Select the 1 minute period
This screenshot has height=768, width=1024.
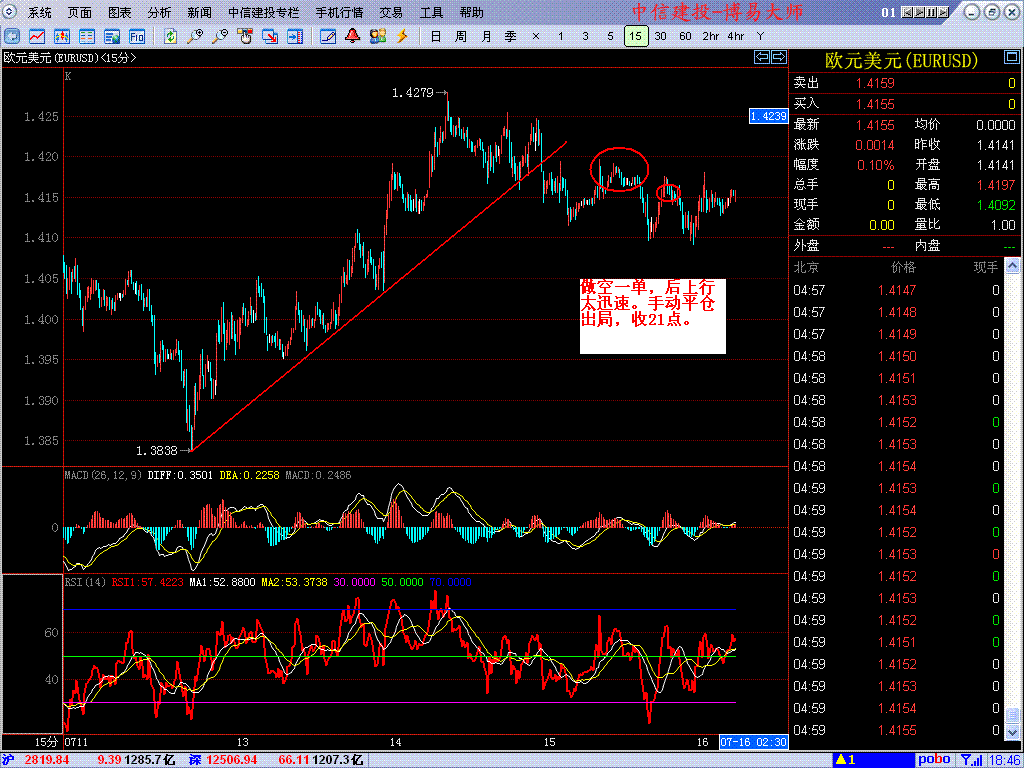click(x=560, y=36)
